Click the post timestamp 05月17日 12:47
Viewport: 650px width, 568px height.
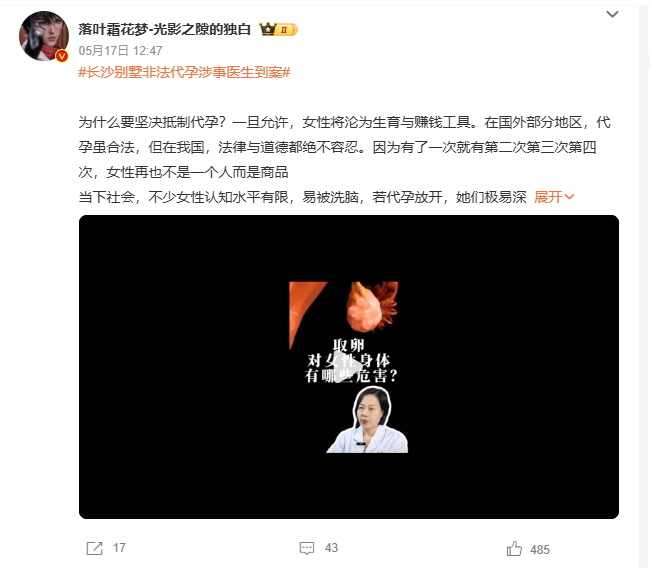tap(120, 51)
